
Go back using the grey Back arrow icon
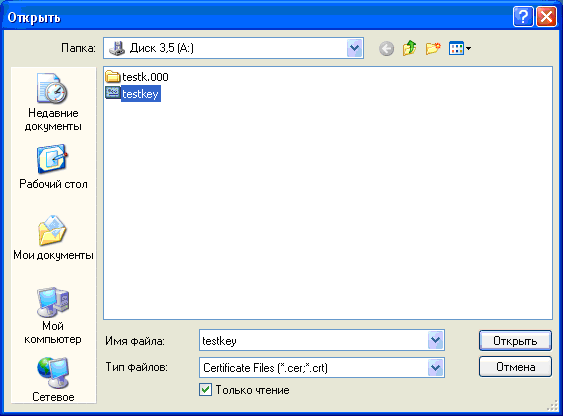point(386,48)
